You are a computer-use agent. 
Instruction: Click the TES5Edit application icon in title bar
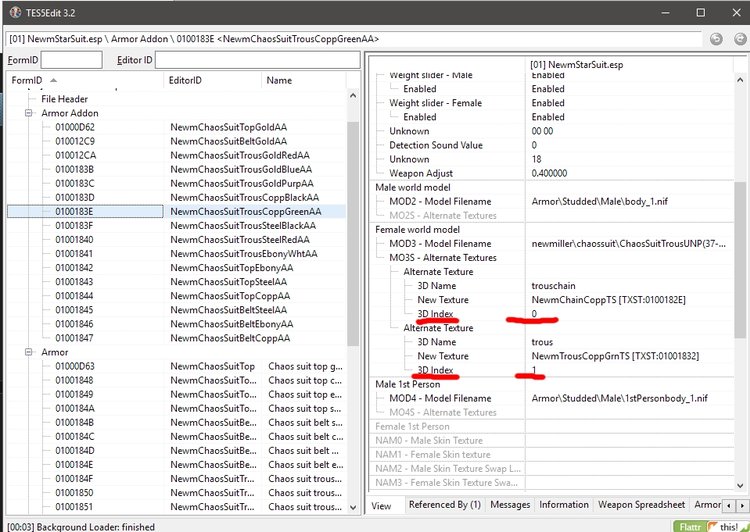click(x=15, y=12)
